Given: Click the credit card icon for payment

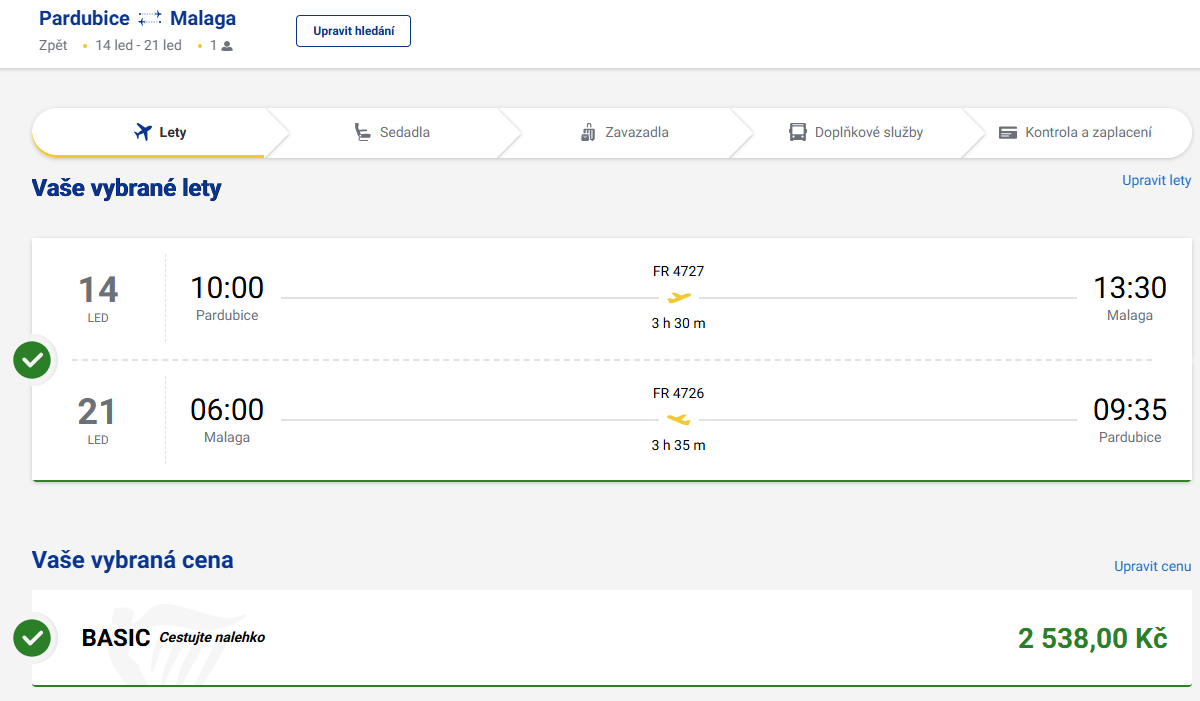Looking at the screenshot, I should click(1008, 132).
